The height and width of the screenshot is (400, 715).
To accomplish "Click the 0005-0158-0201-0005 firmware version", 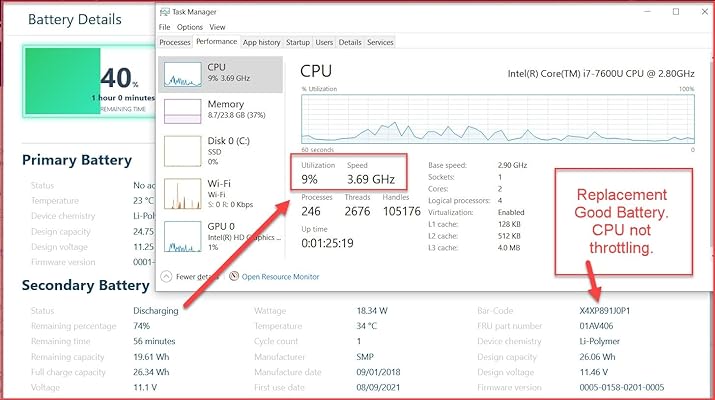I will click(x=622, y=388).
